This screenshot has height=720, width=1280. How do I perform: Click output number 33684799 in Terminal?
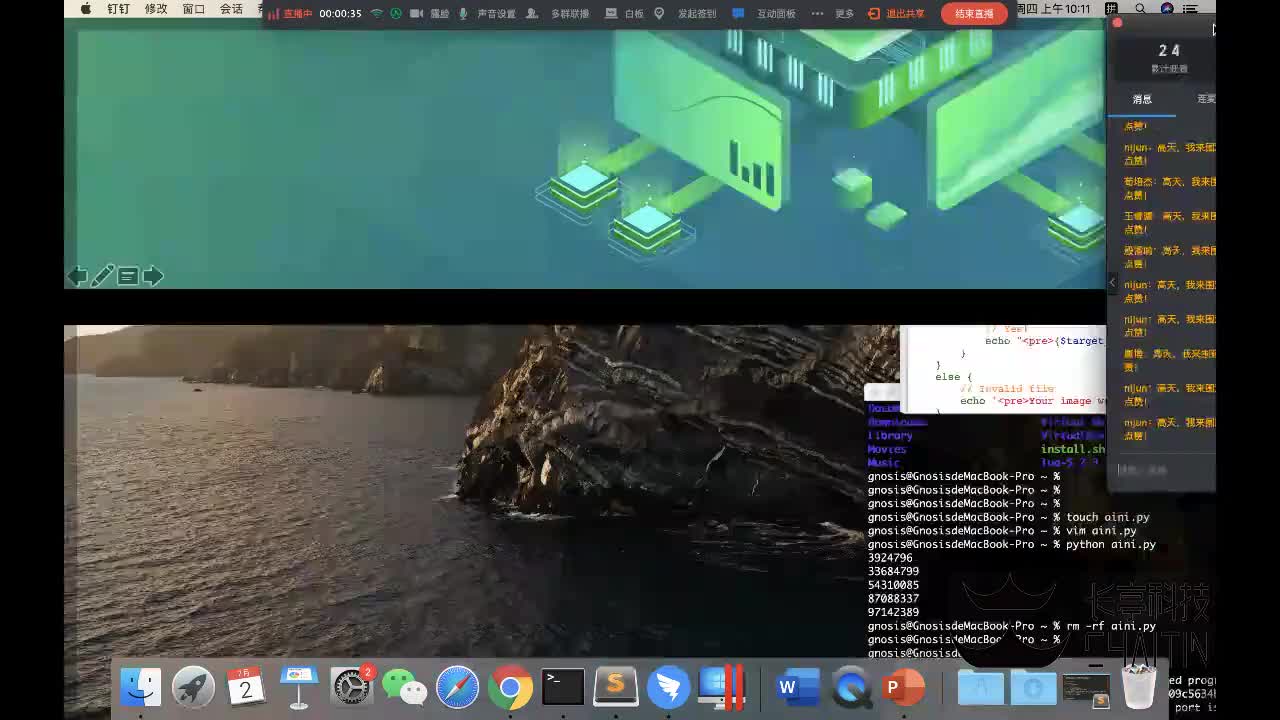point(893,572)
